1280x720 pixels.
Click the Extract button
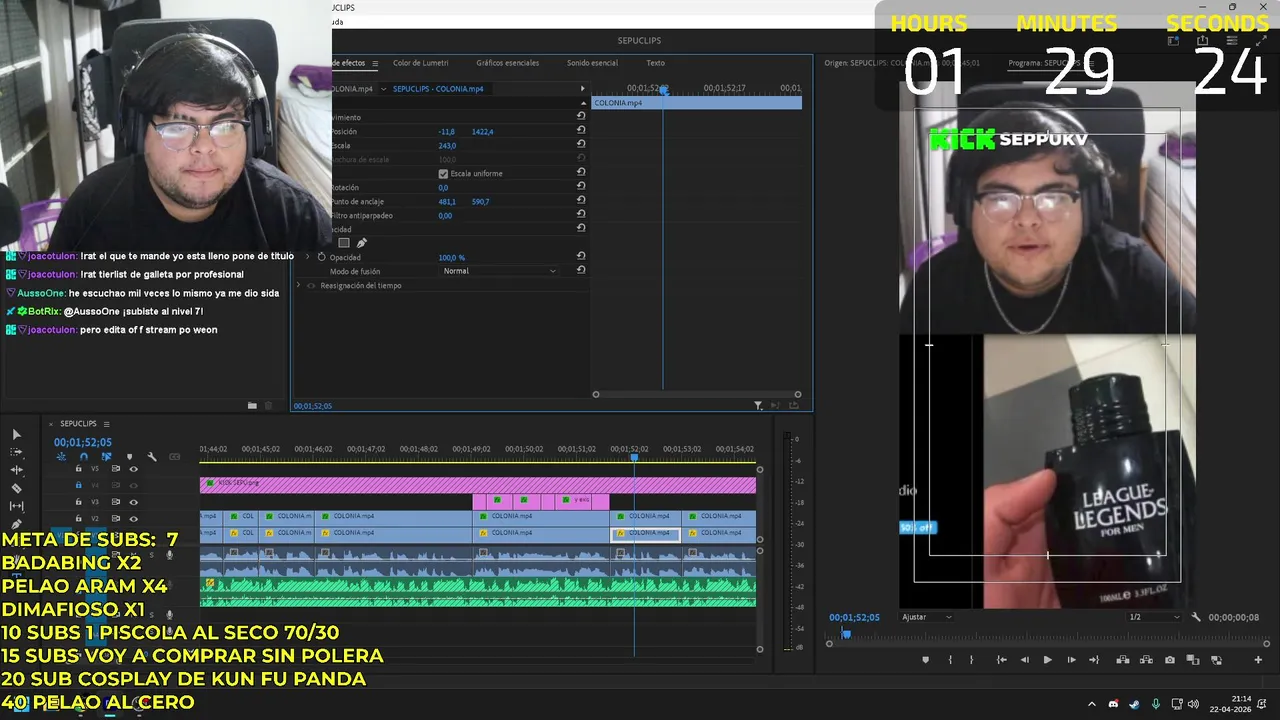pyautogui.click(x=1146, y=660)
